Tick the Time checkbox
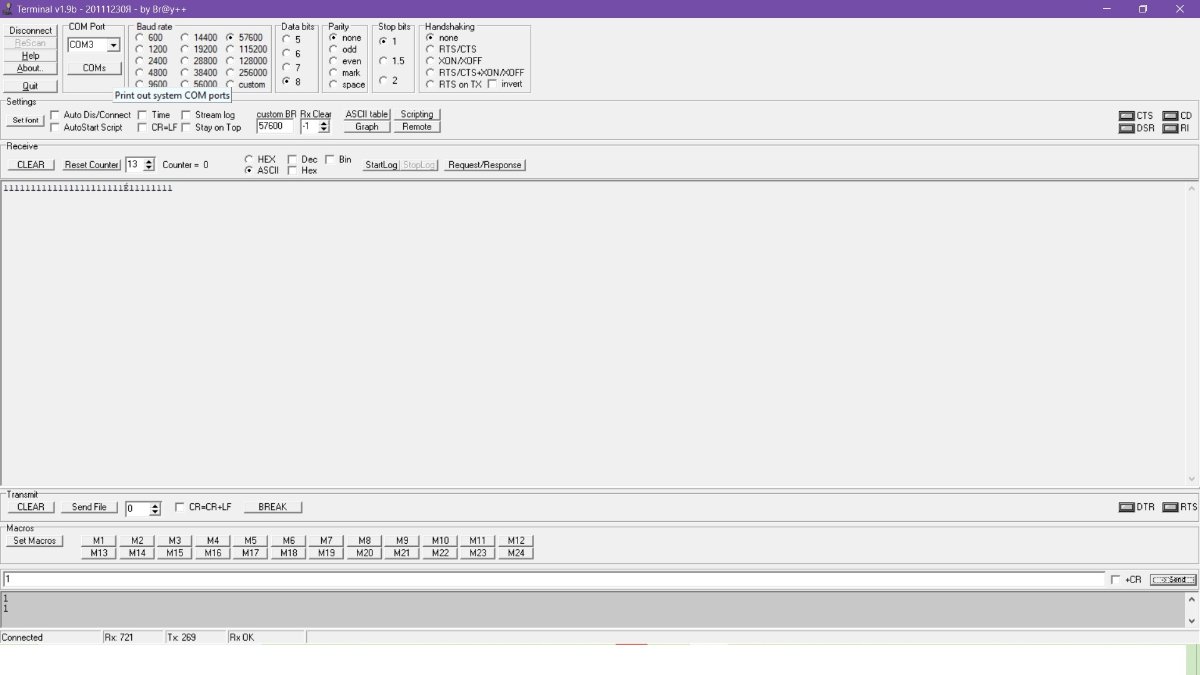This screenshot has width=1200, height=675. point(142,115)
